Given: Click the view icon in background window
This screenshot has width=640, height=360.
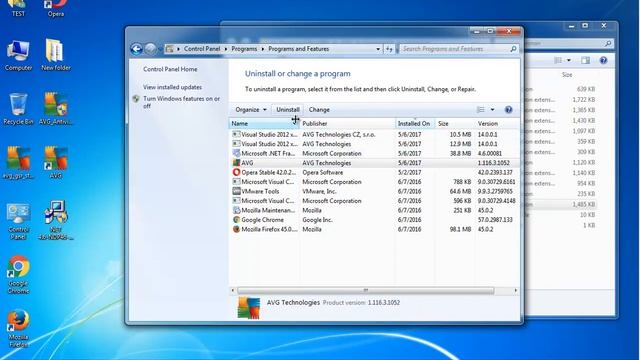Looking at the screenshot, I should click(558, 60).
